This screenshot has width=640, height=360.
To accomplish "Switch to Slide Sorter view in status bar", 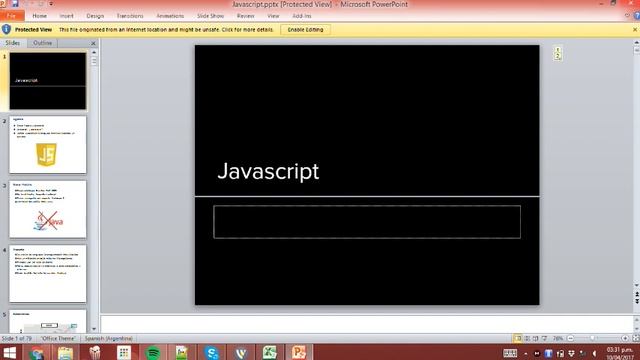I will [x=527, y=338].
